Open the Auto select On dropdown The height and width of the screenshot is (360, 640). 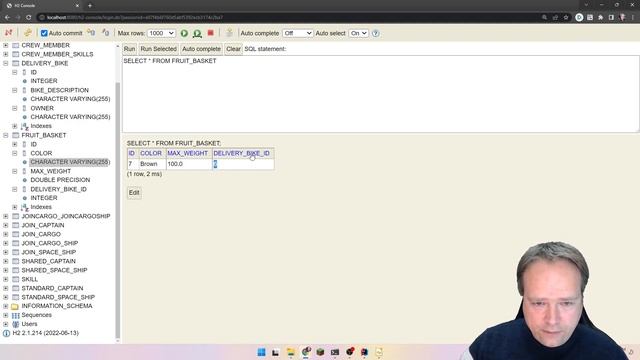(358, 33)
